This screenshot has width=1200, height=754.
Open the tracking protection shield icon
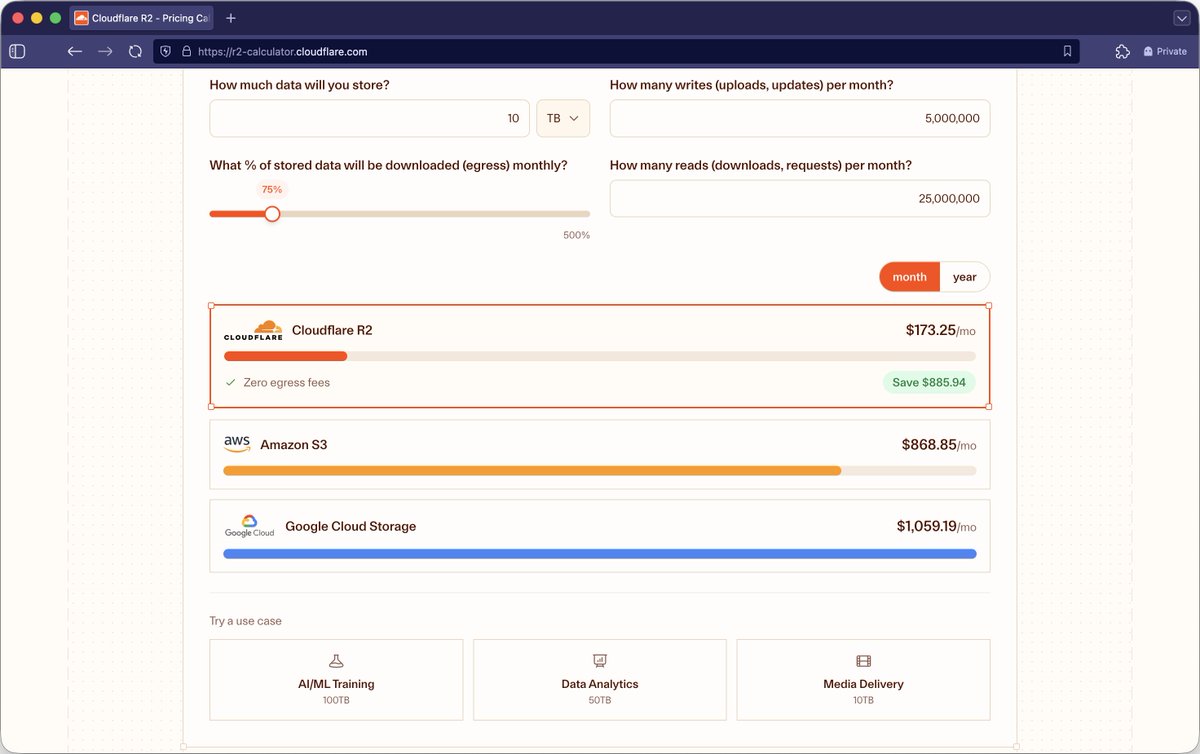165,51
